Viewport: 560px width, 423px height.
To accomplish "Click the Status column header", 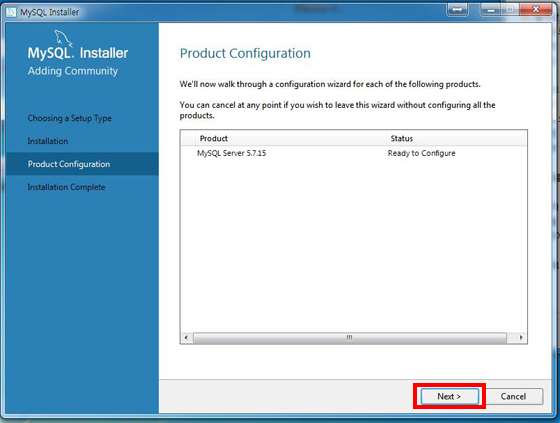I will pos(457,138).
